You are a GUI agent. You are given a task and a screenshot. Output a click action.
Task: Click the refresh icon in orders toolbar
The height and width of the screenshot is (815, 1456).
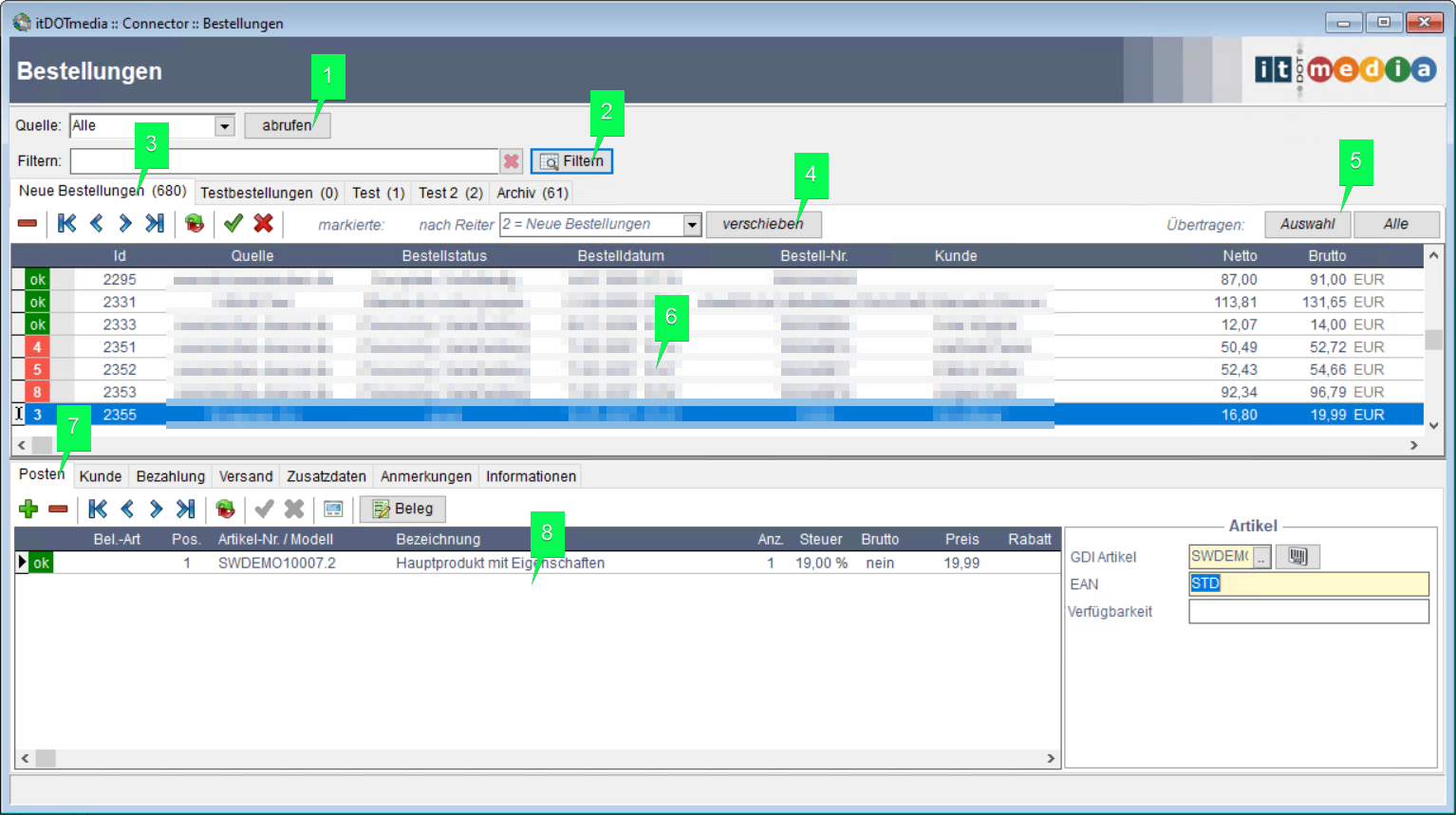pos(195,224)
